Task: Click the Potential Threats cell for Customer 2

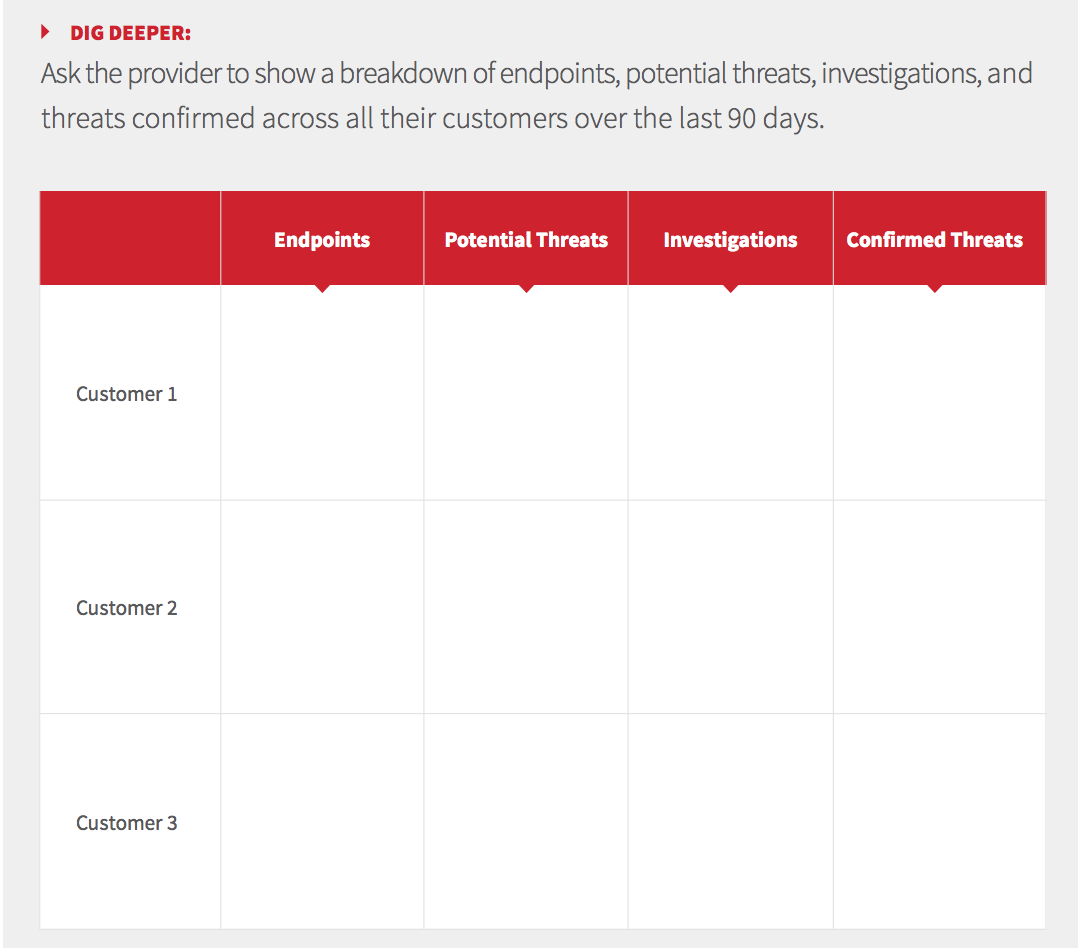Action: (x=526, y=608)
